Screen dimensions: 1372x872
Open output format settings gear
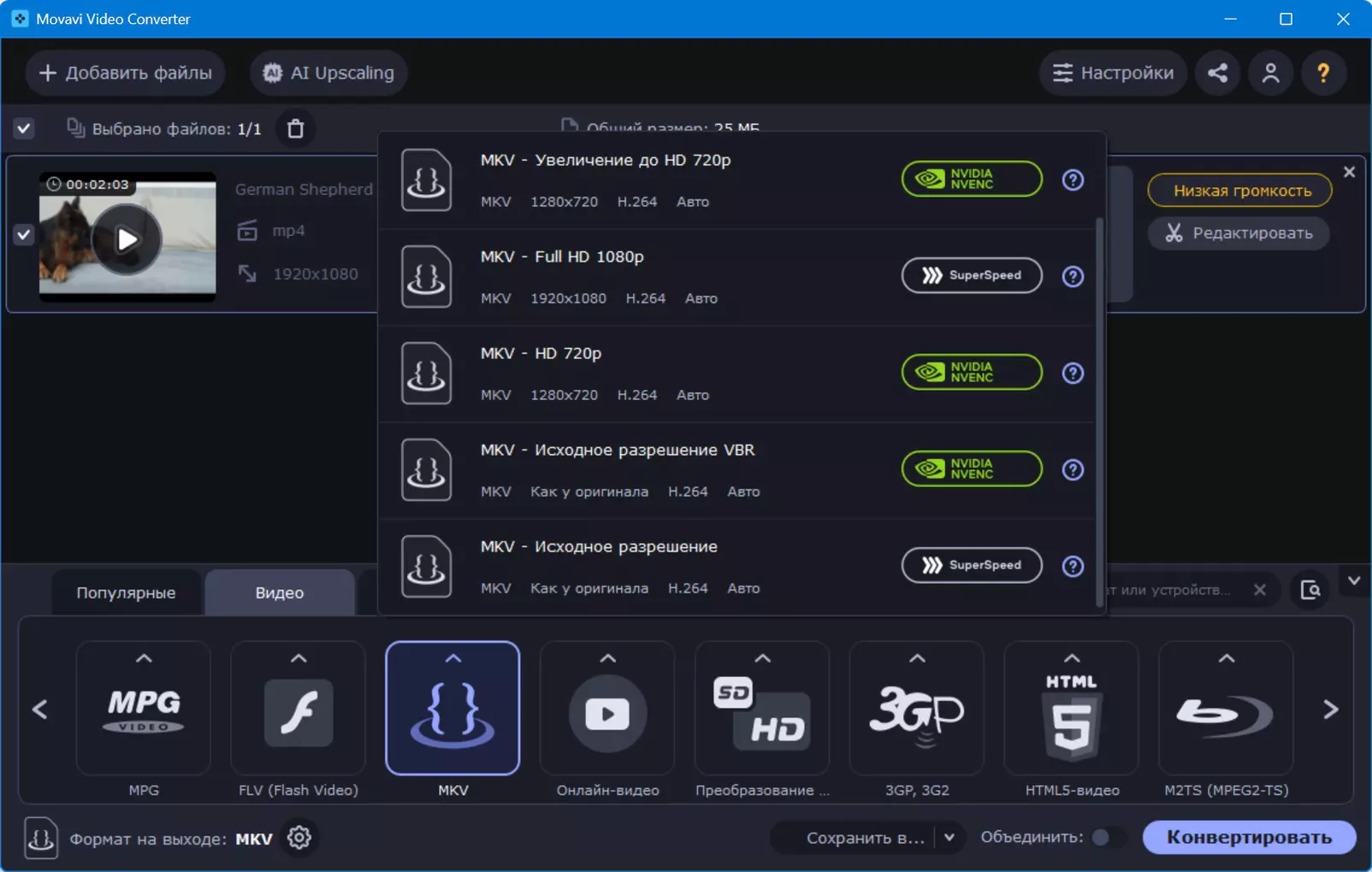(x=299, y=838)
